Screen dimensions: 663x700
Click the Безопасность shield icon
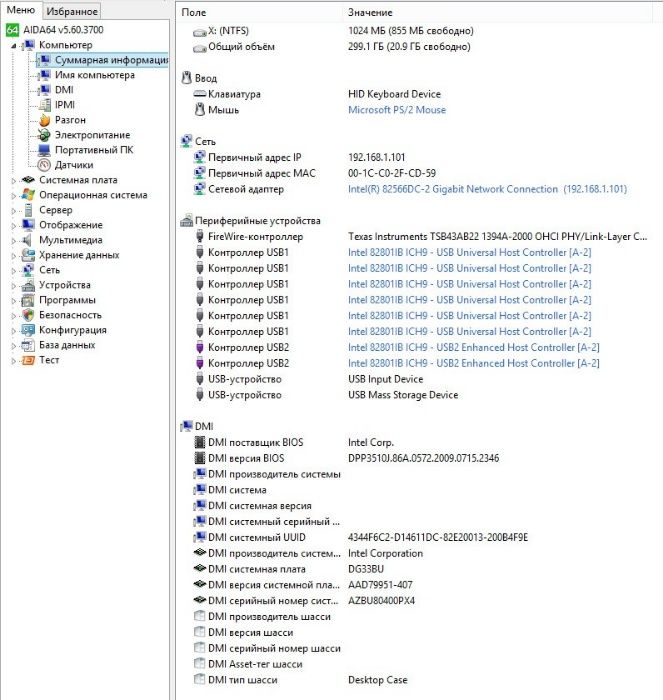(28, 315)
